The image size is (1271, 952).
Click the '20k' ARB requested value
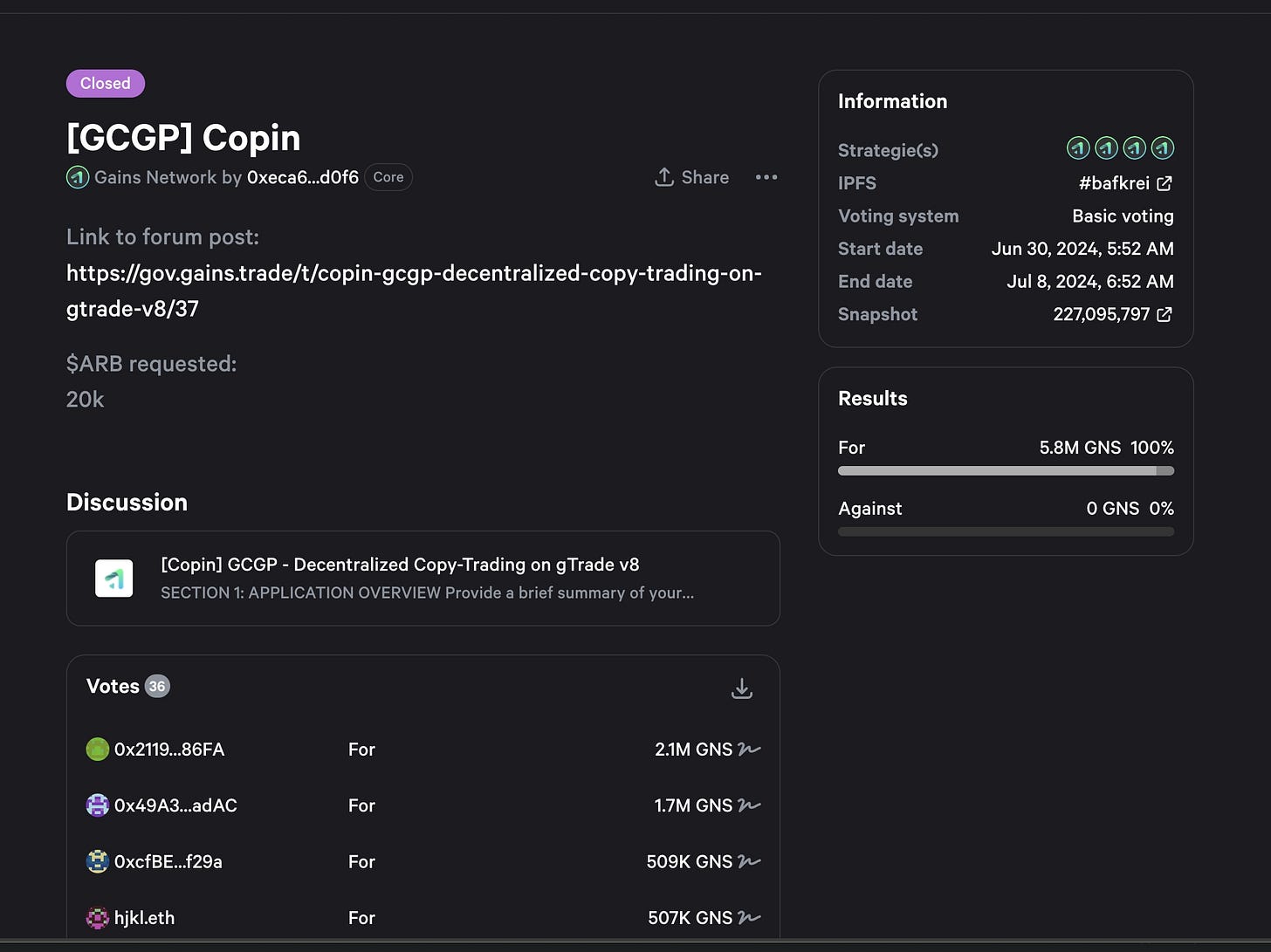pos(85,400)
